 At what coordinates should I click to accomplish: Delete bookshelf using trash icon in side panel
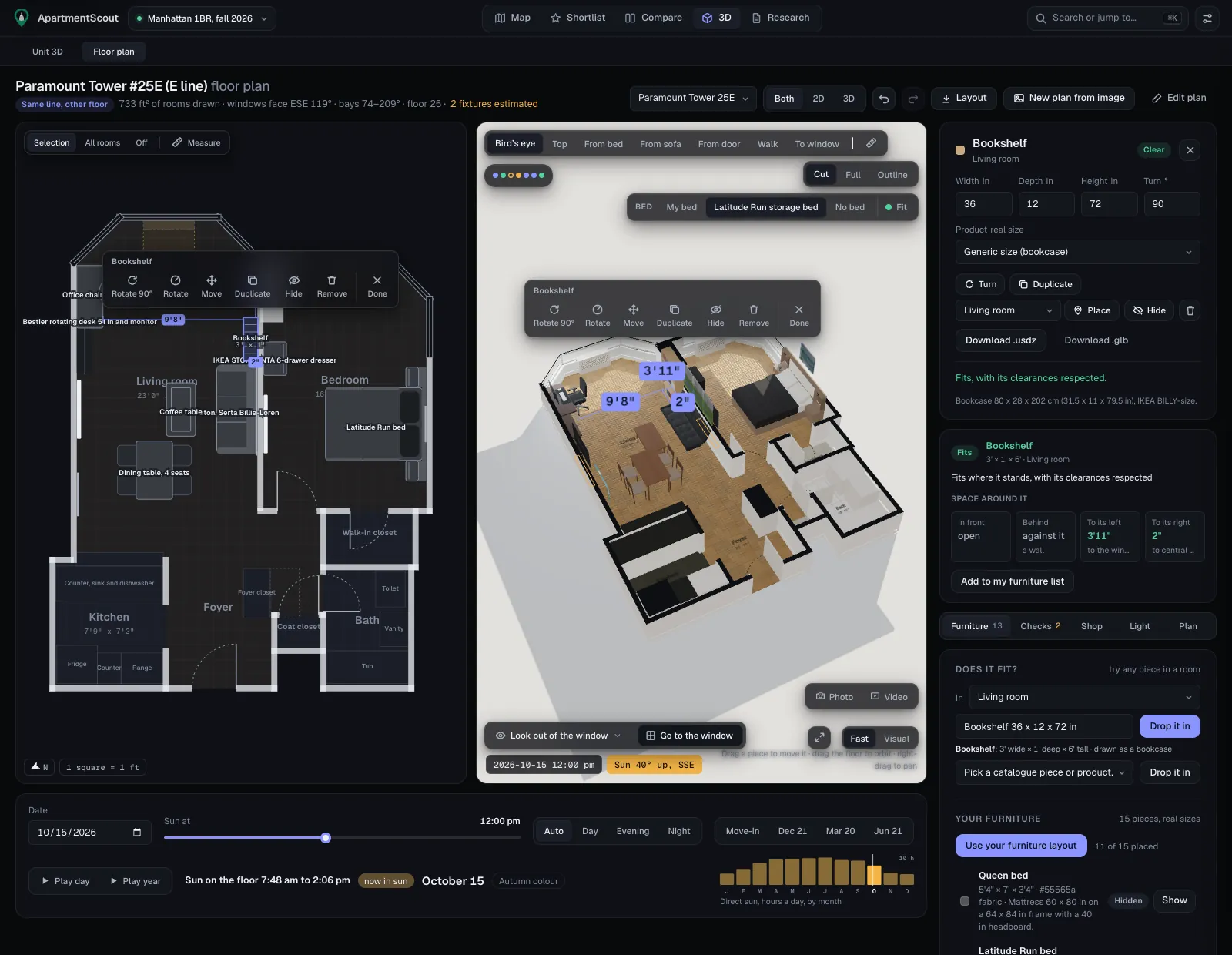point(1190,310)
